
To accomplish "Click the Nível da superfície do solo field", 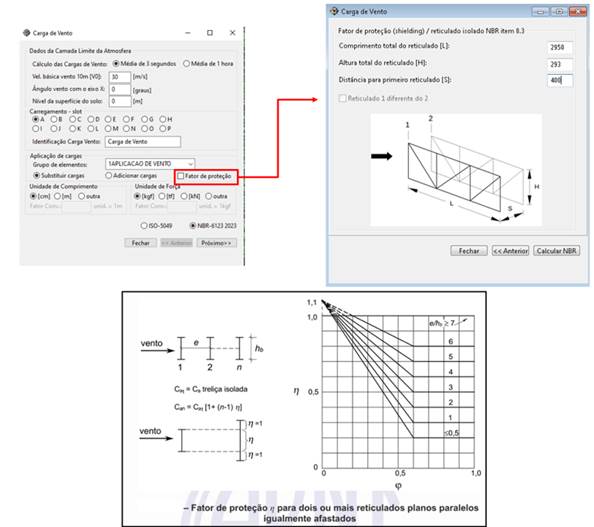I will 120,101.
